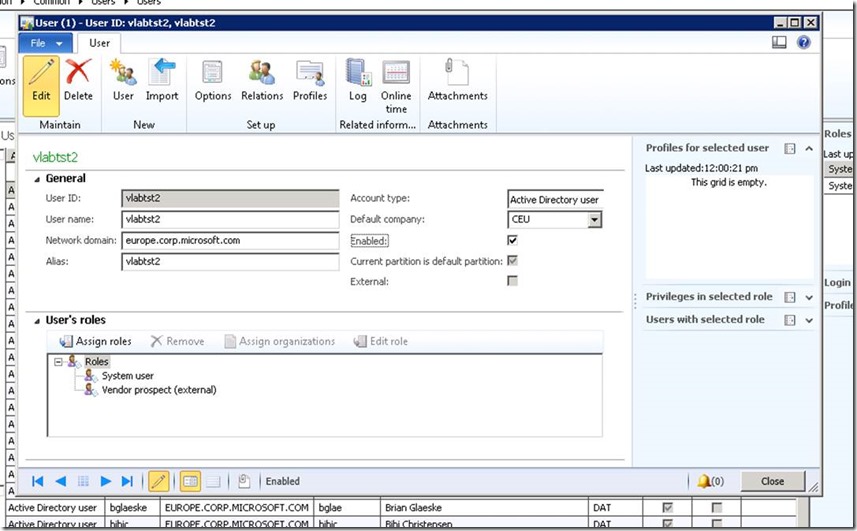Collapse the Roles tree node
This screenshot has width=857, height=531.
point(59,361)
